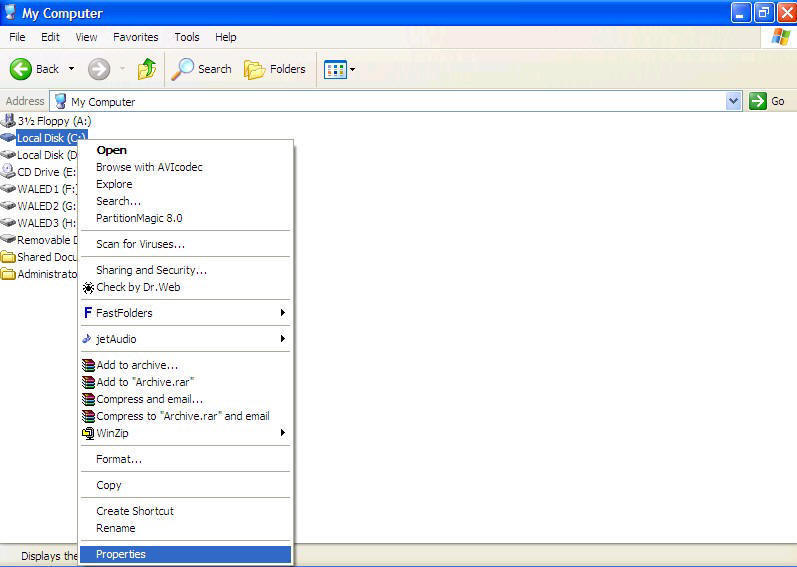Close the My Computer window

pyautogui.click(x=787, y=13)
